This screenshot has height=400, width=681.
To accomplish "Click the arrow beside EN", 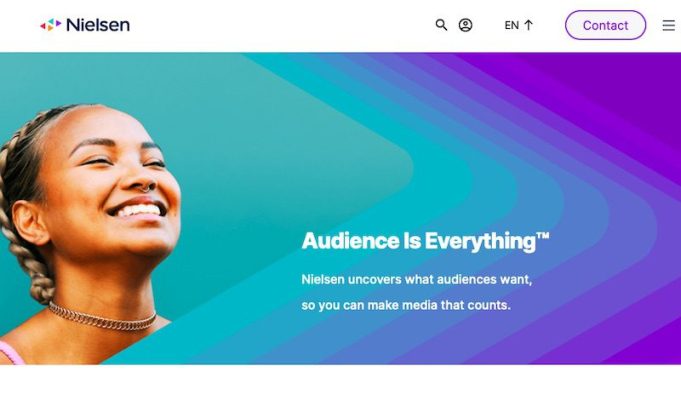I will 528,25.
